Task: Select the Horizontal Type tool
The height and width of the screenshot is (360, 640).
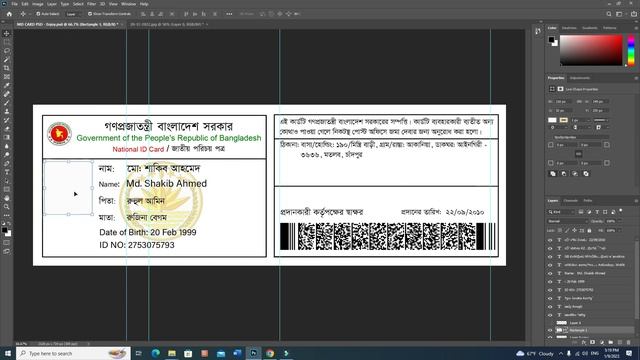Action: (7, 172)
